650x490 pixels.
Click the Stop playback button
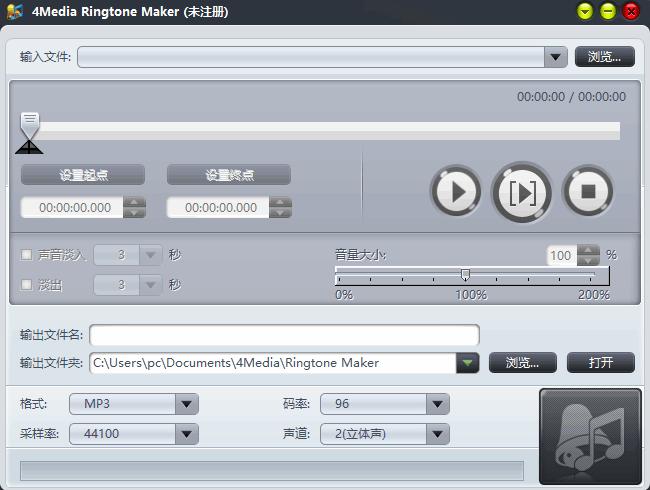point(587,191)
